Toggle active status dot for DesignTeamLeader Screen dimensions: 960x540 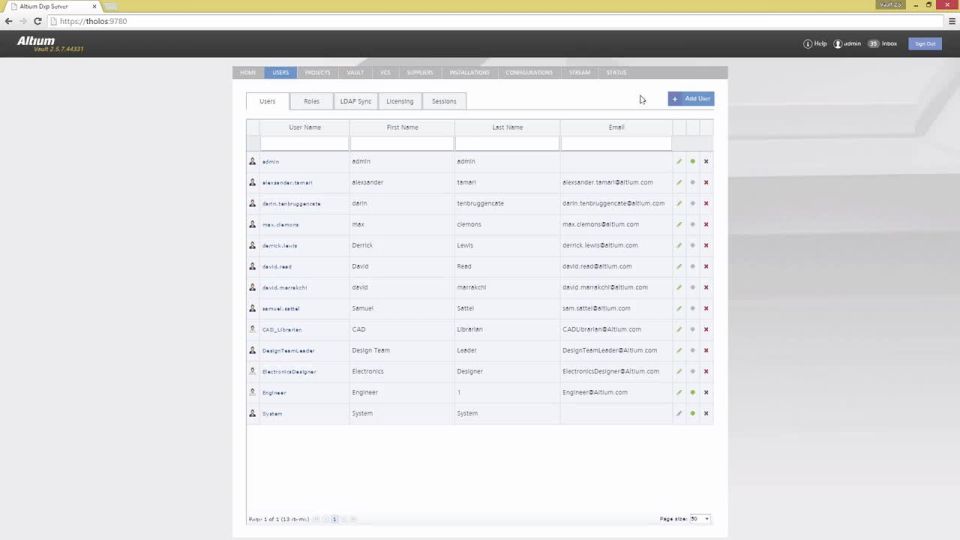(692, 350)
